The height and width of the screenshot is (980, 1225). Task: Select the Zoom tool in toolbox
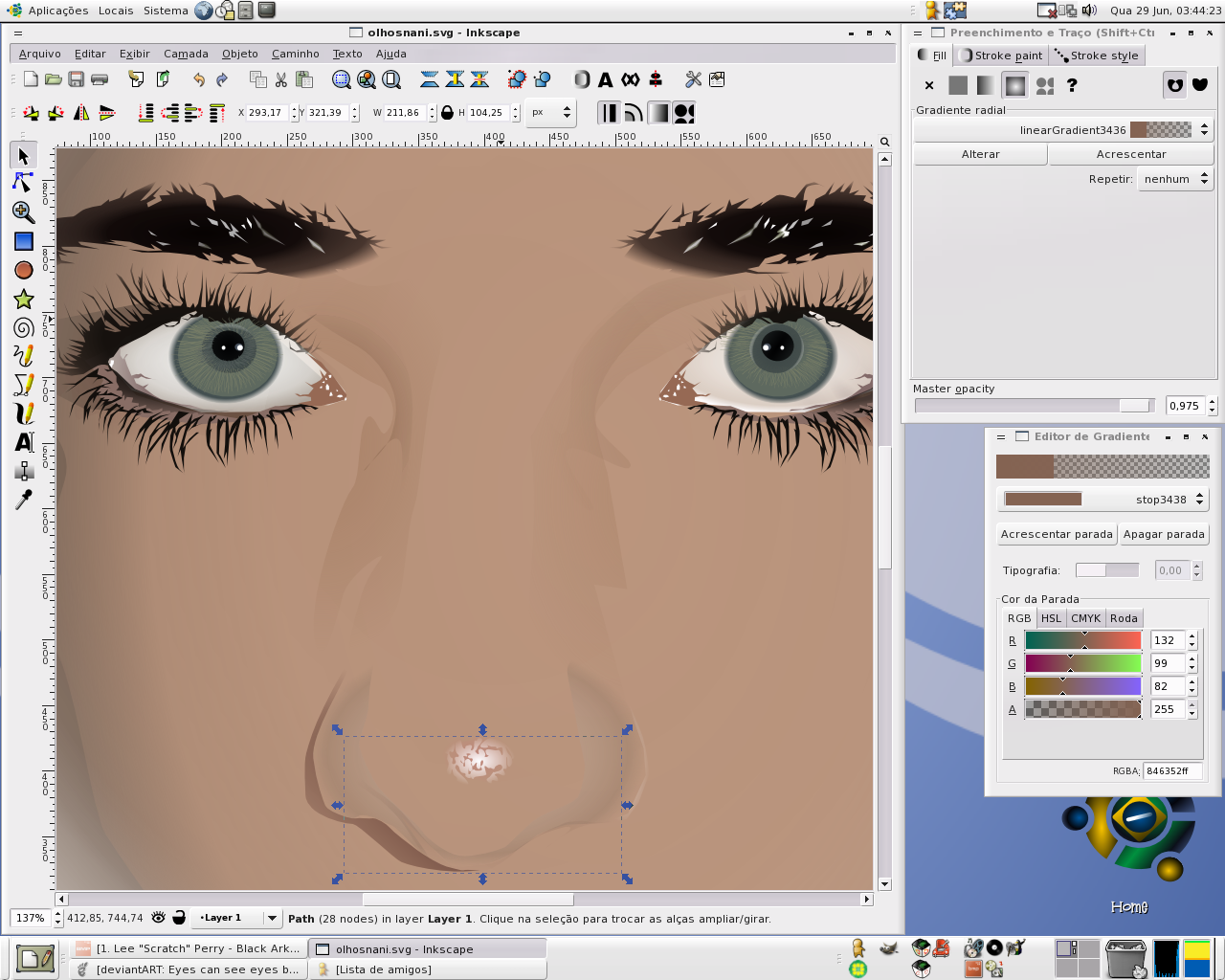(24, 212)
